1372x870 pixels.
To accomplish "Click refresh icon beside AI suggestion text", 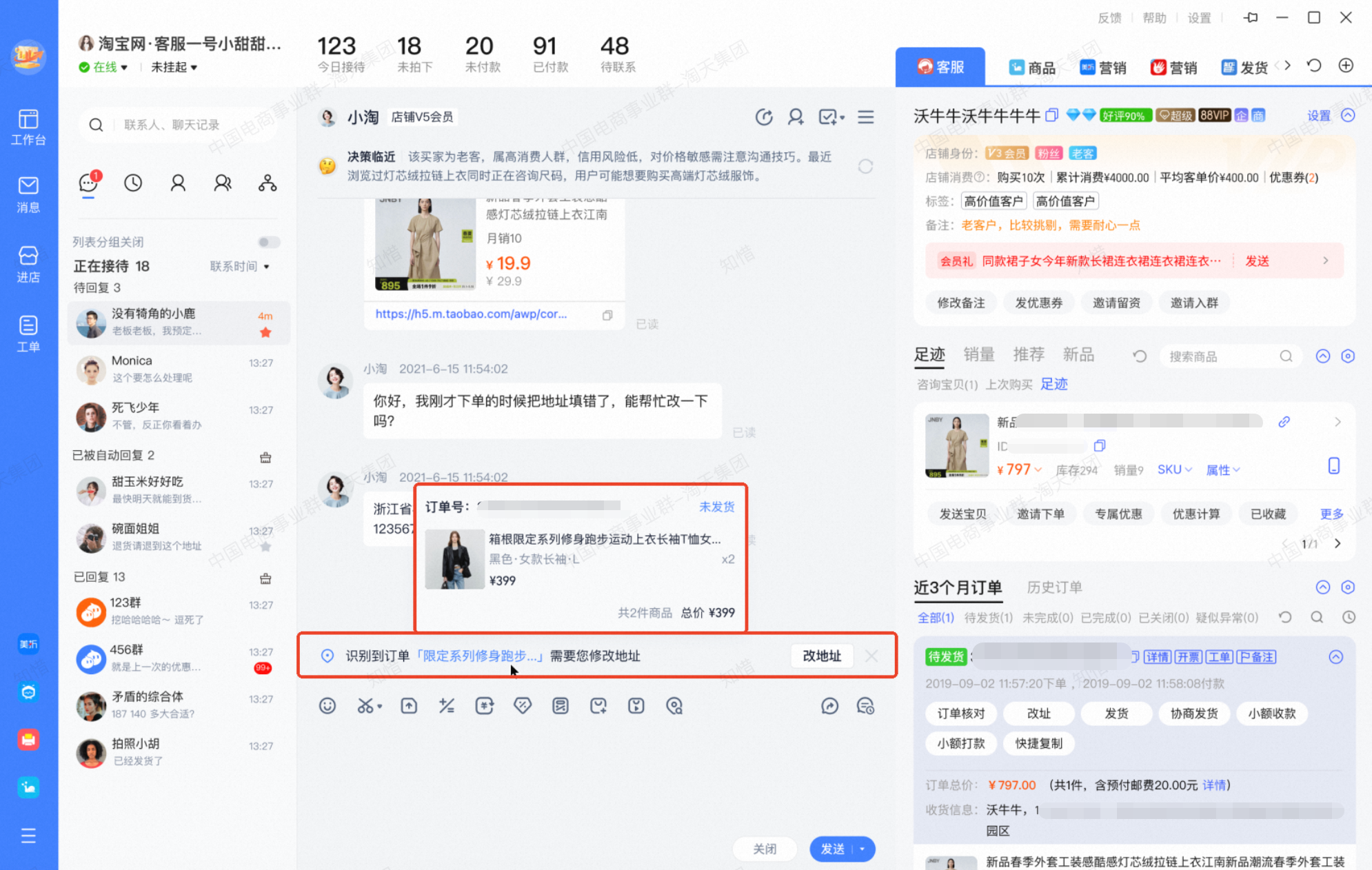I will point(865,166).
